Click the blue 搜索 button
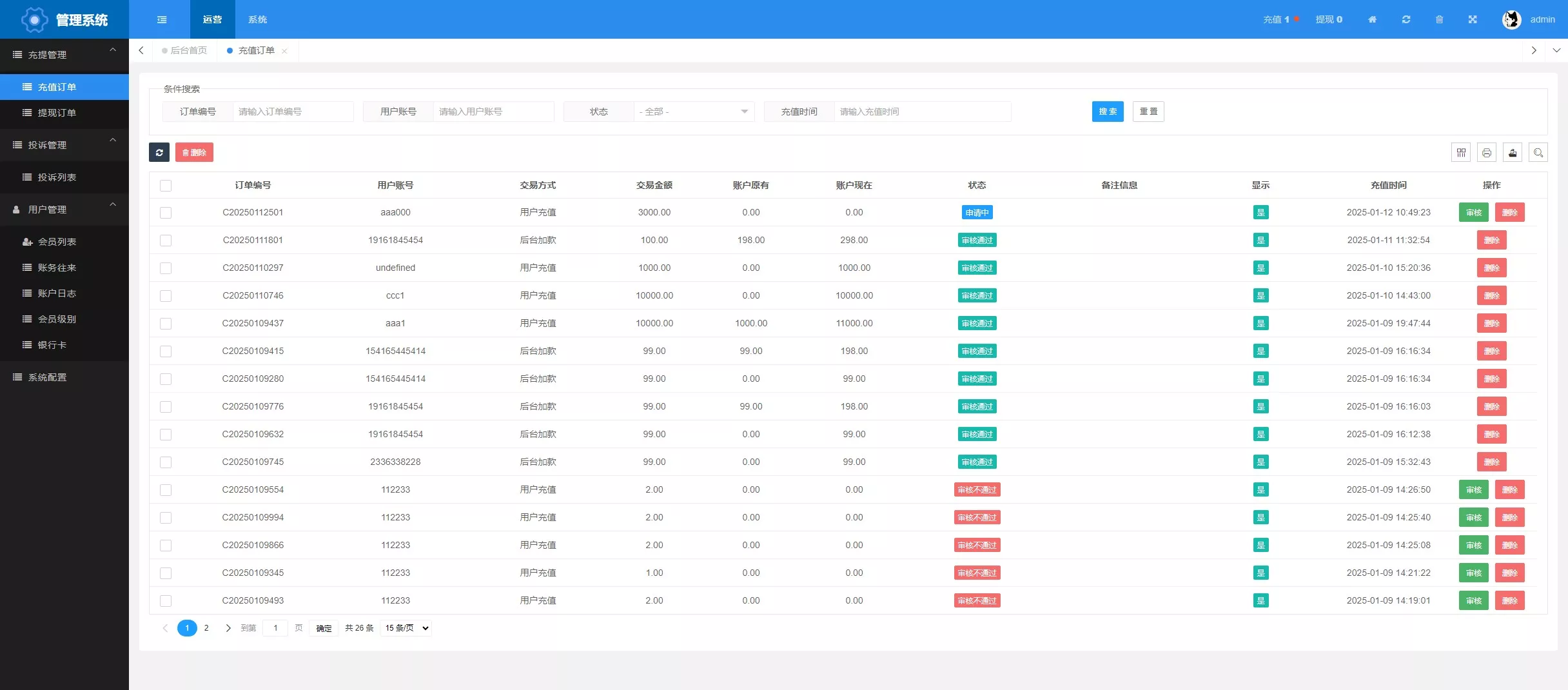Viewport: 1568px width, 690px height. [1107, 112]
